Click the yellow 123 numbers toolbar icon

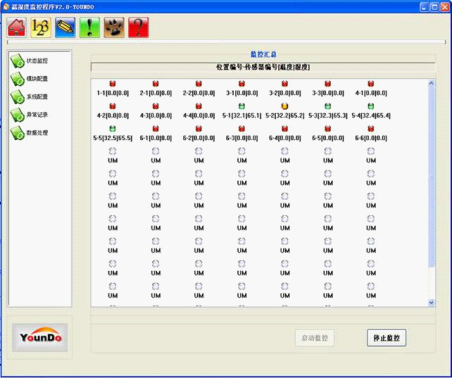pyautogui.click(x=41, y=28)
